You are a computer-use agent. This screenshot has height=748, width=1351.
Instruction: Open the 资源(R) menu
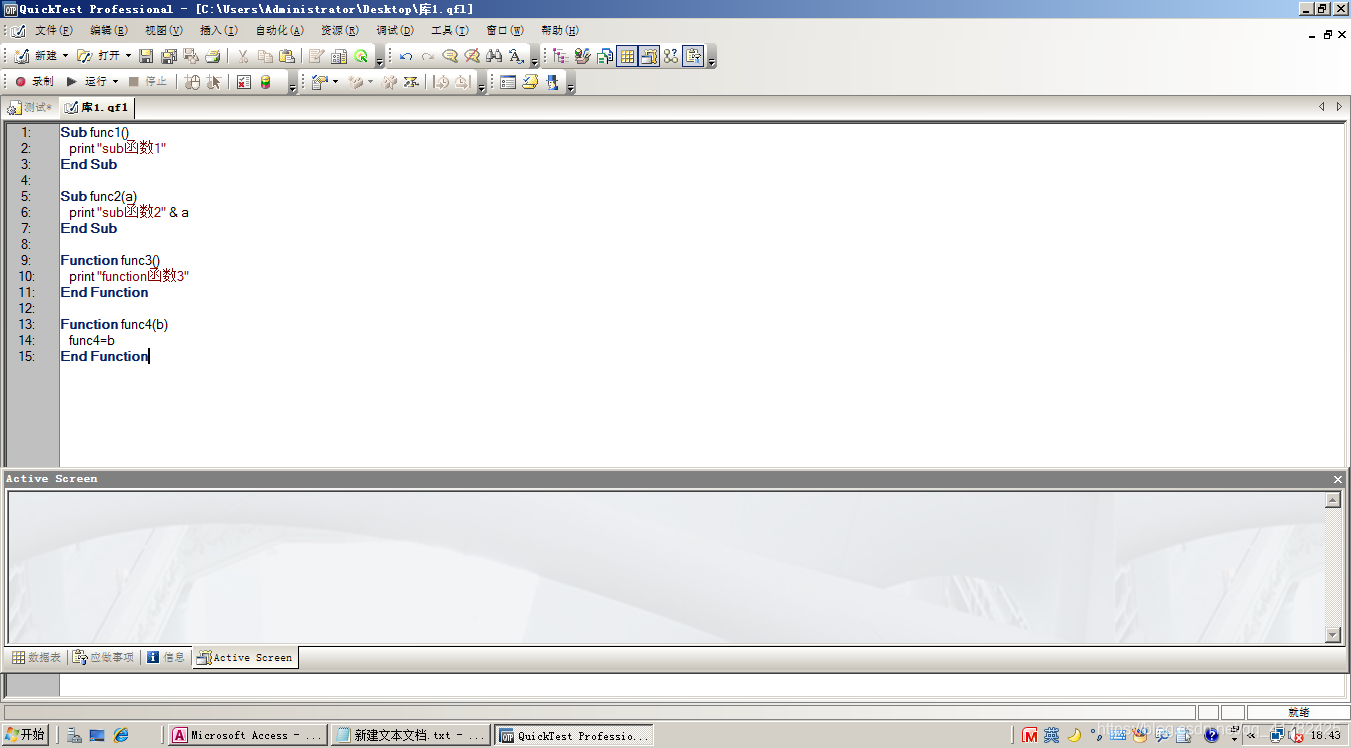click(x=339, y=30)
